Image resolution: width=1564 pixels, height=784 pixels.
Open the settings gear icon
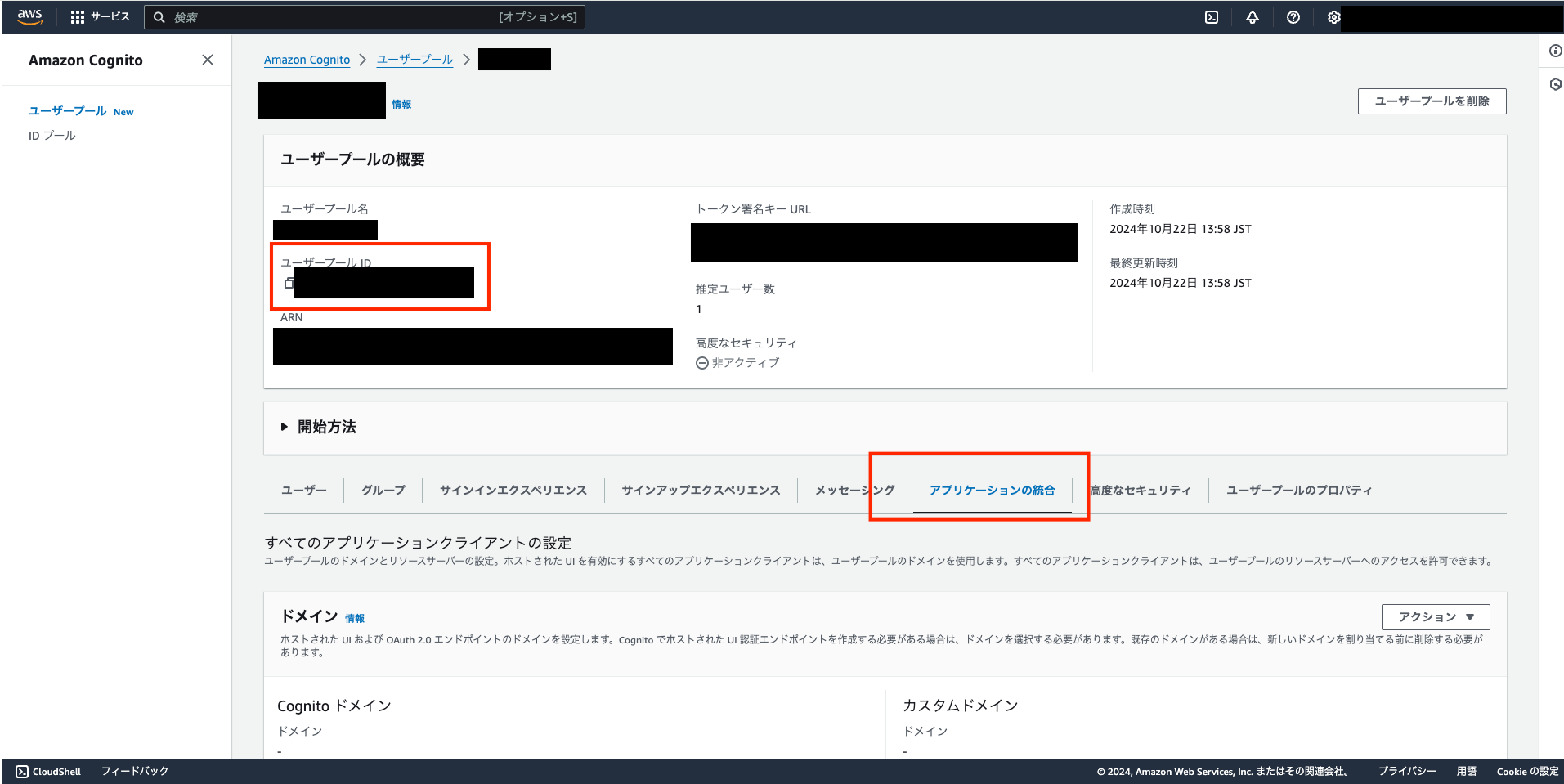click(x=1333, y=16)
